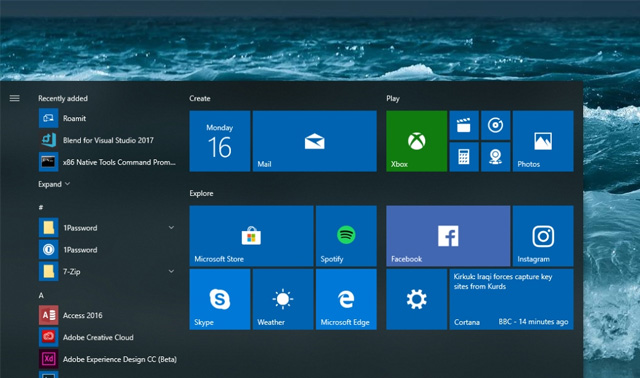This screenshot has height=378, width=640.
Task: Select Adobe Experience Design CC (Beta) text
Action: pos(120,359)
